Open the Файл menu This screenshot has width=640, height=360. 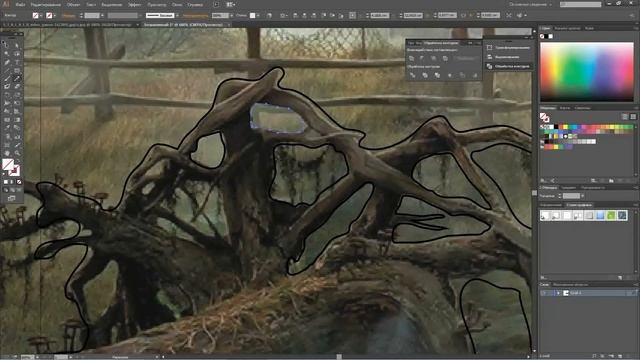20,5
